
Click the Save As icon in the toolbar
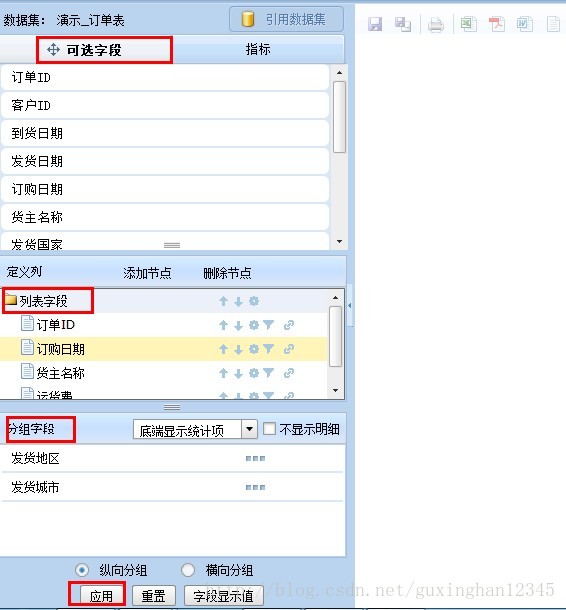coord(403,24)
